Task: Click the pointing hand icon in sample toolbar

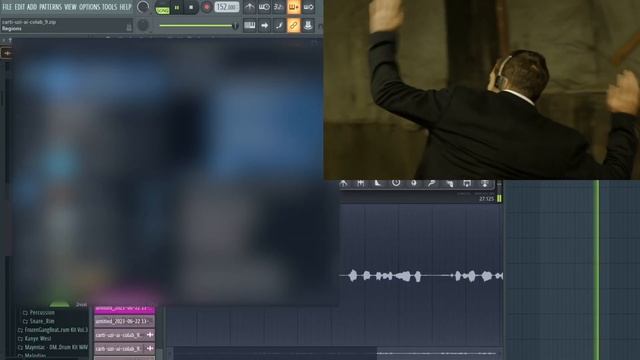Action: 449,183
